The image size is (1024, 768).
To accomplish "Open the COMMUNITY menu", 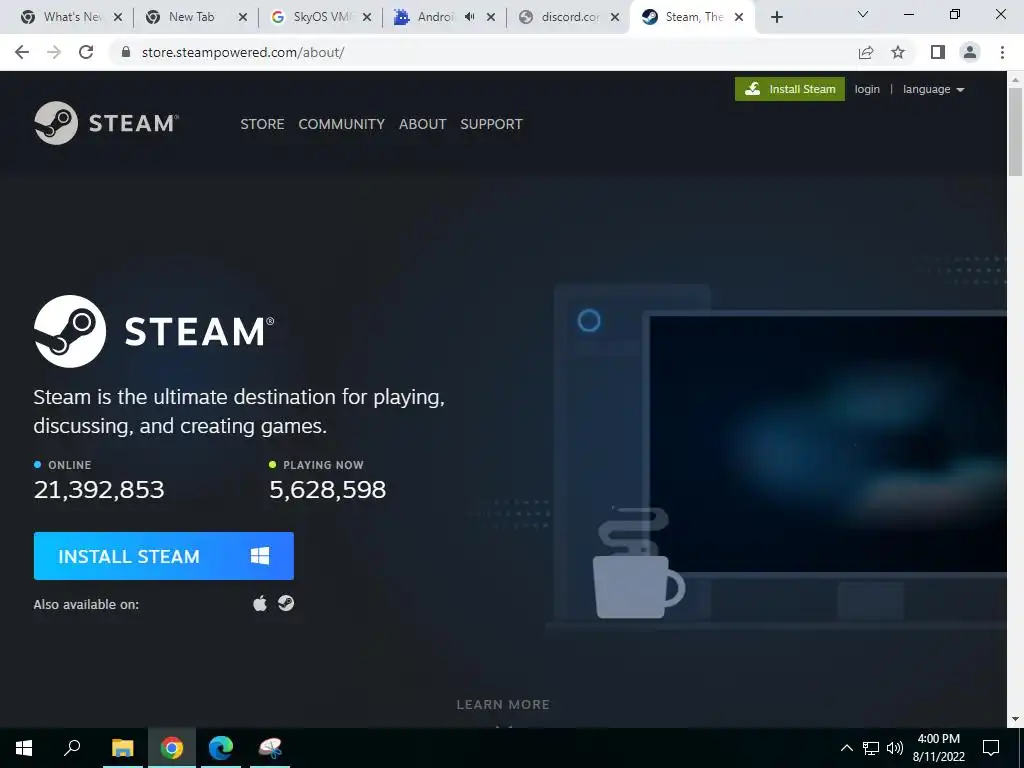I will pyautogui.click(x=342, y=124).
